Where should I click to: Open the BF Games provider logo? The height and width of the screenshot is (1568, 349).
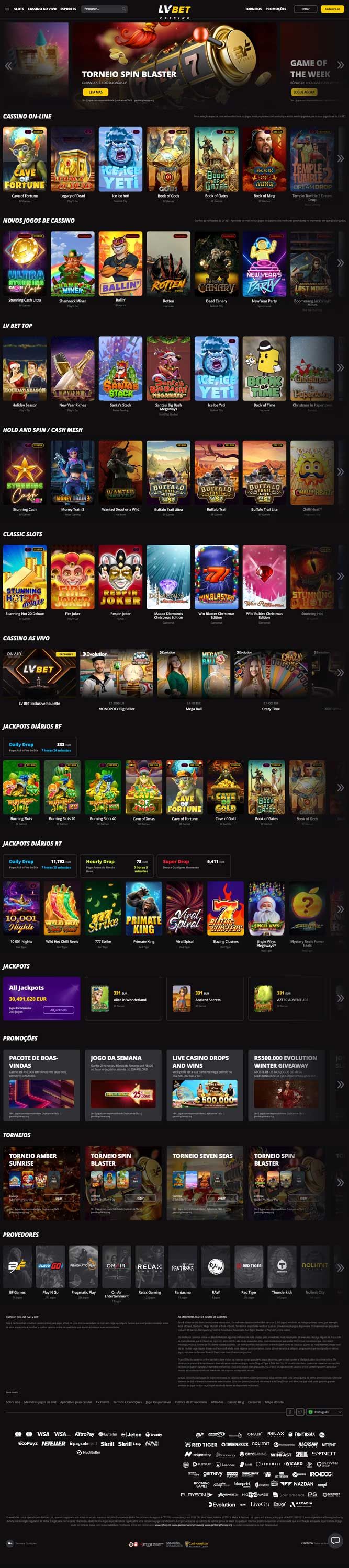coord(18,1265)
